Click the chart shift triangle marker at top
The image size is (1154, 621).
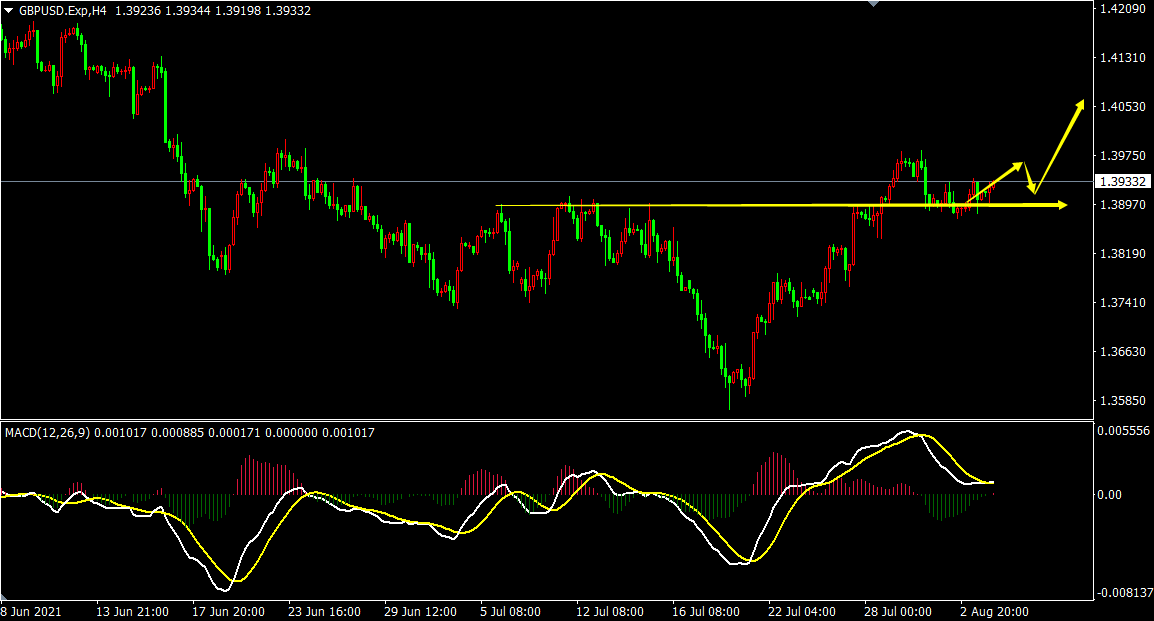tap(873, 4)
